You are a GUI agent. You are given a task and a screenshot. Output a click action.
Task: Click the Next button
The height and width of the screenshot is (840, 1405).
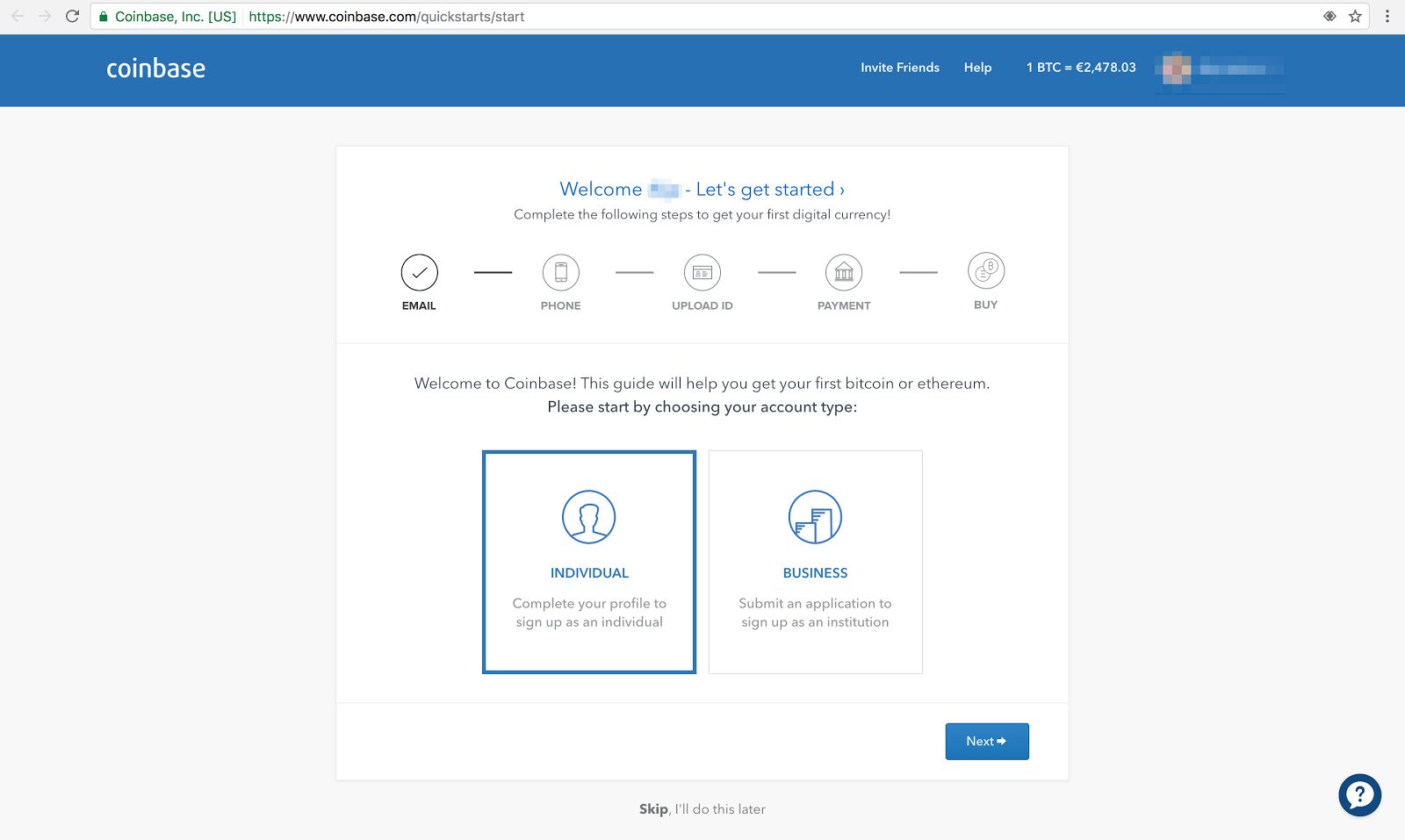tap(987, 742)
